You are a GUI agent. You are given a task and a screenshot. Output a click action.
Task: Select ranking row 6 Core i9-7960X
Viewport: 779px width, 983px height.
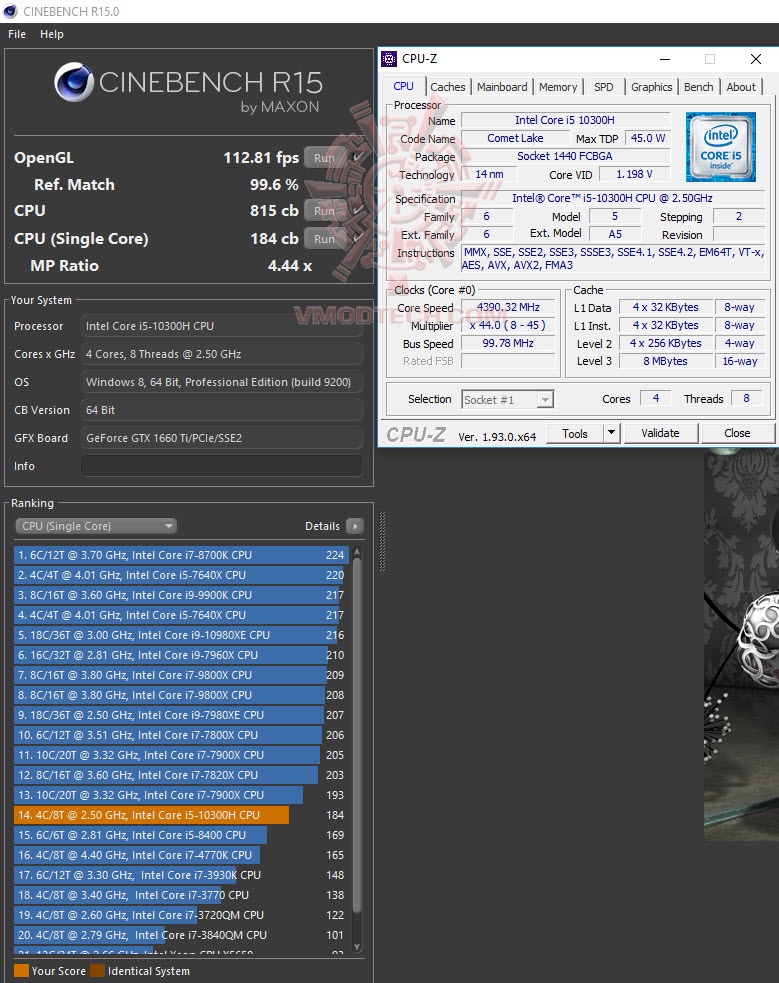pyautogui.click(x=181, y=655)
